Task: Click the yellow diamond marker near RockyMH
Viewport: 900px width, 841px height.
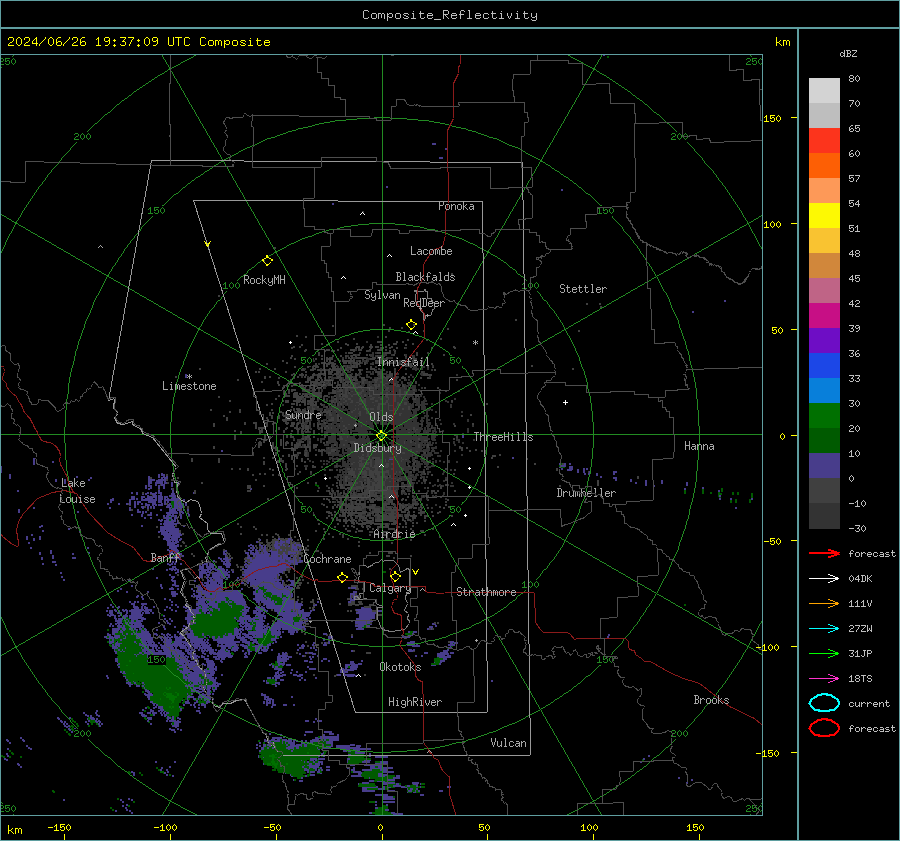Action: tap(267, 261)
